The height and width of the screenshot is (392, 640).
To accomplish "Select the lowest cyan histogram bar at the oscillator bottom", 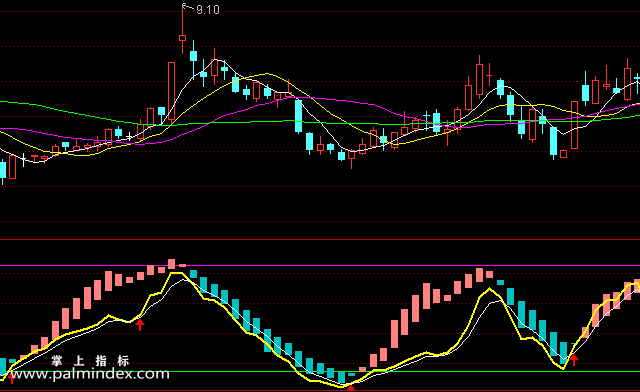I will [342, 377].
